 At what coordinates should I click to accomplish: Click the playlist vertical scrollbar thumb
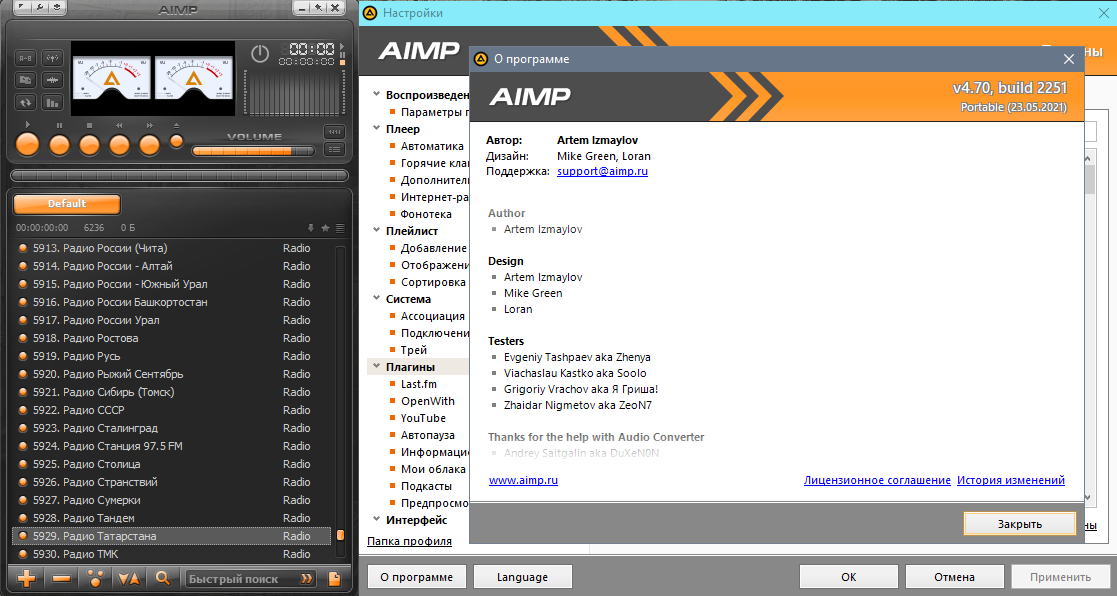pos(341,535)
